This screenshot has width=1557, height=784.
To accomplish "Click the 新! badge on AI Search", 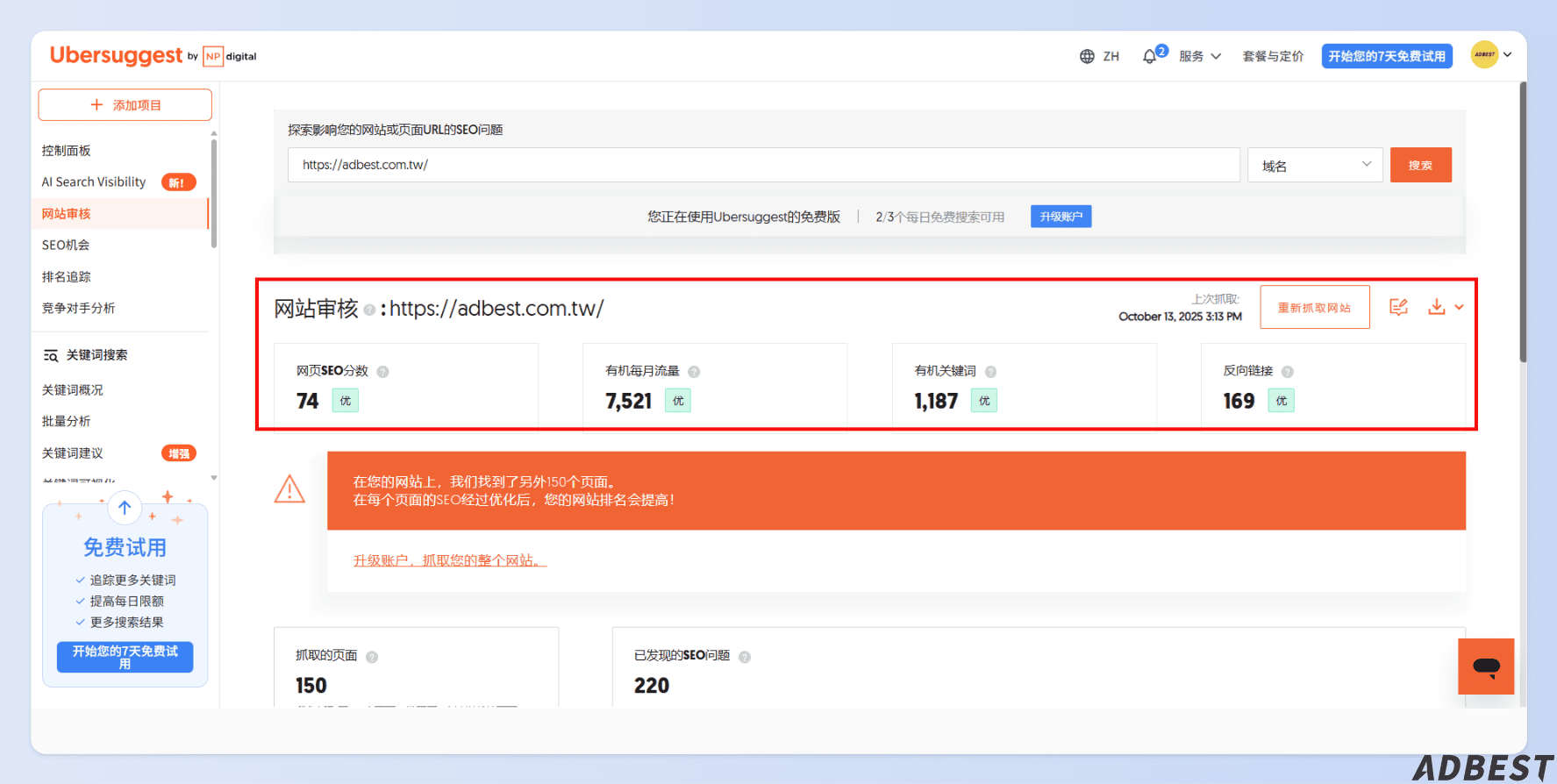I will [x=178, y=182].
